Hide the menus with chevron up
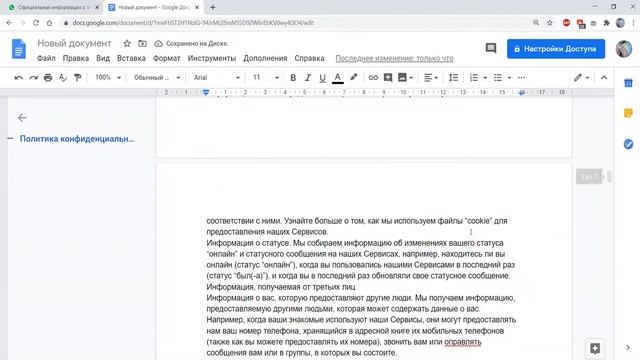 tap(604, 78)
